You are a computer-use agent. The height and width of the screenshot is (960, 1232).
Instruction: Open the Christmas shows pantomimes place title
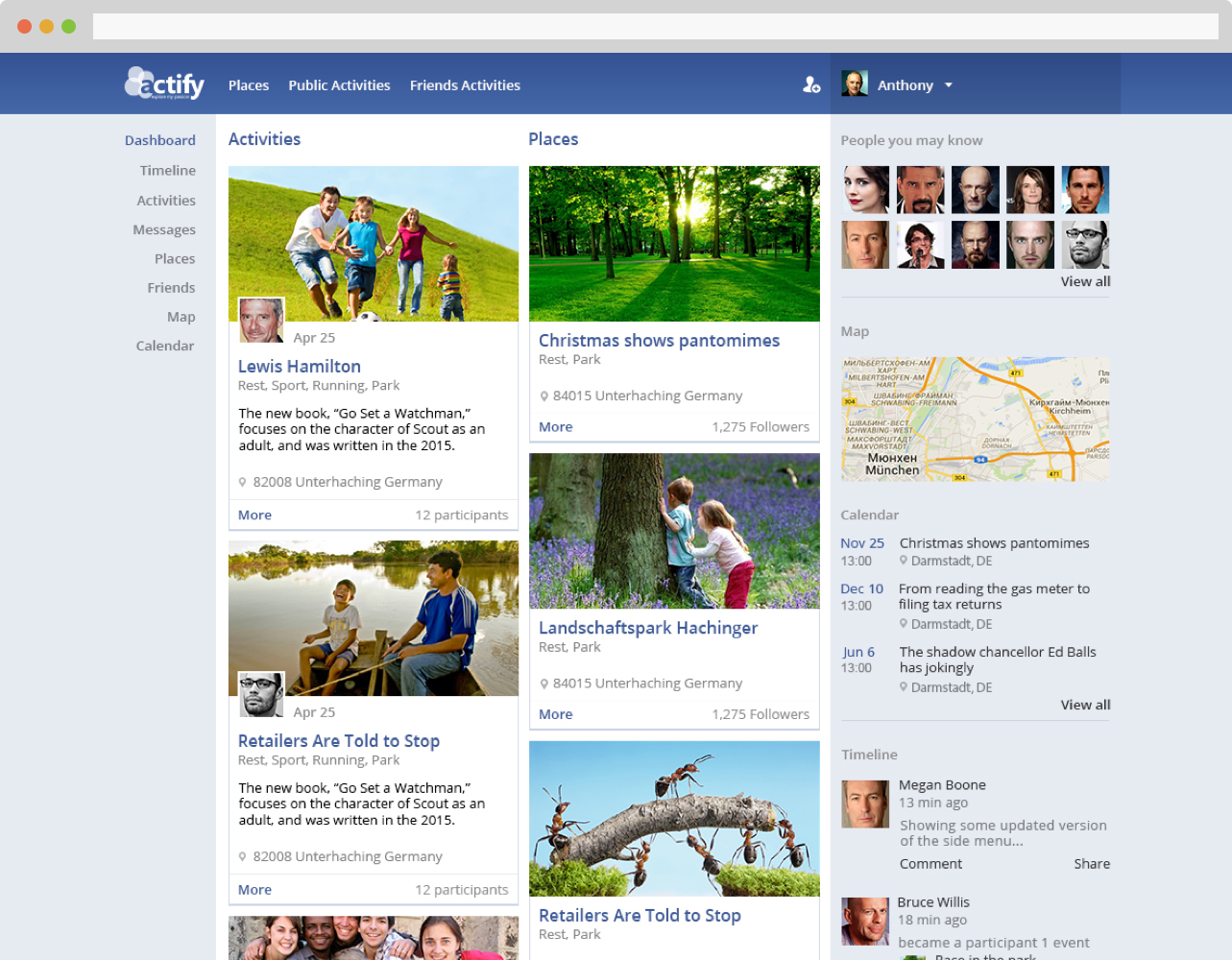point(659,340)
